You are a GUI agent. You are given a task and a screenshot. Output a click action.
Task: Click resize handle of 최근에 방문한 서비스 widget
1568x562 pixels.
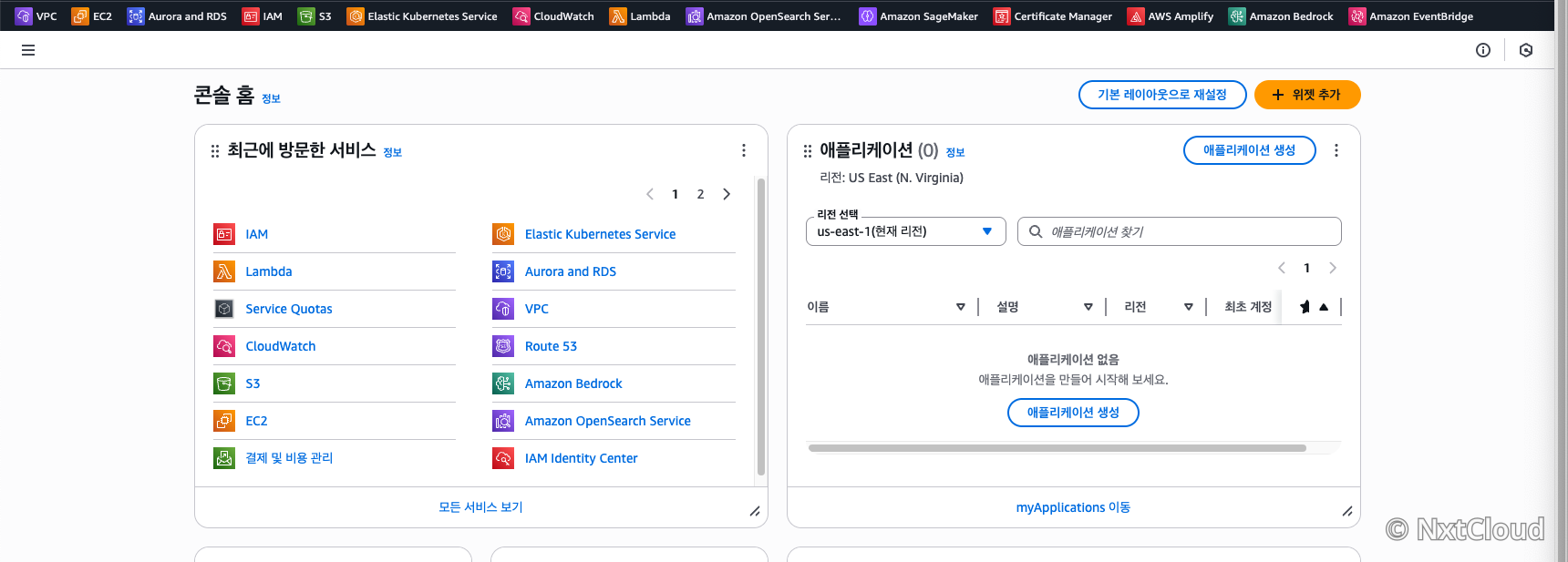[x=755, y=512]
